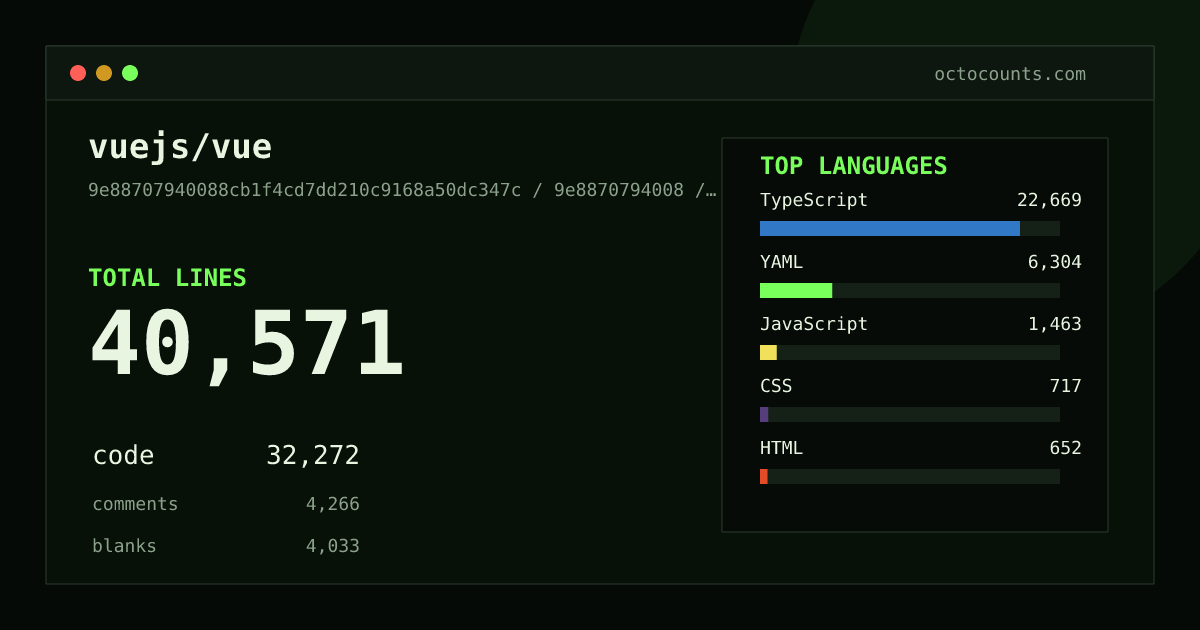Open the octocounts.com link
Screen dimensions: 1200x630
1010,74
